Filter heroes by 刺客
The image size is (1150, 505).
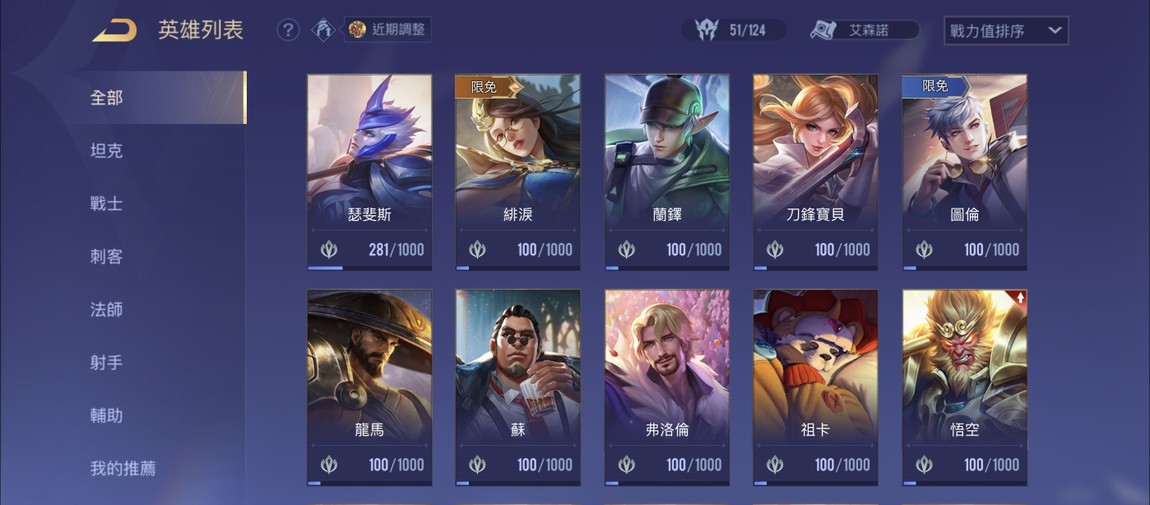click(x=106, y=257)
